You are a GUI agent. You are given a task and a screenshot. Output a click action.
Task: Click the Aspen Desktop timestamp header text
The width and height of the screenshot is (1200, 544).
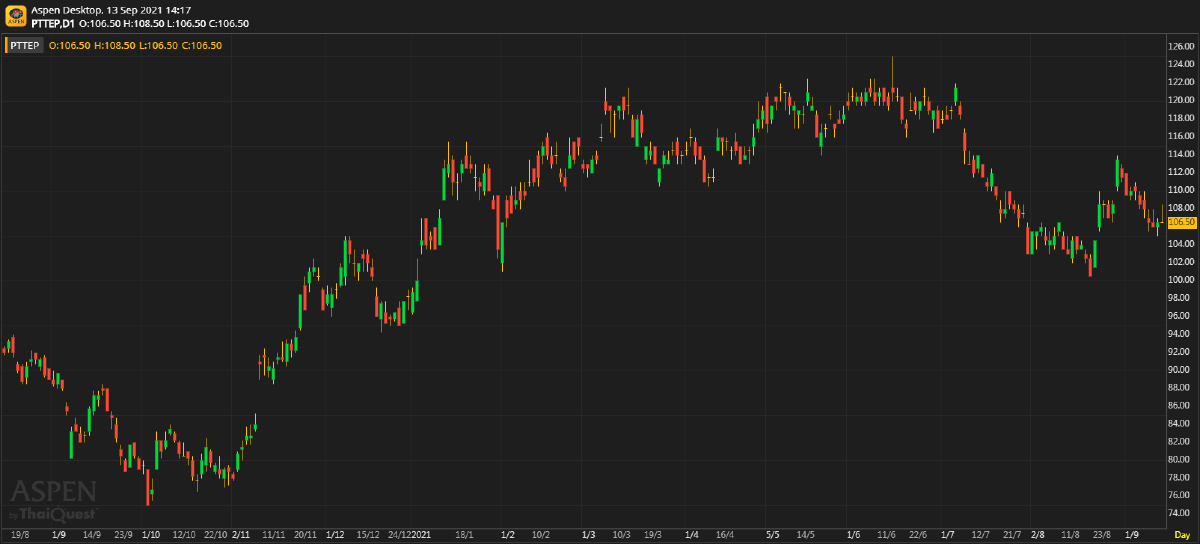[111, 10]
